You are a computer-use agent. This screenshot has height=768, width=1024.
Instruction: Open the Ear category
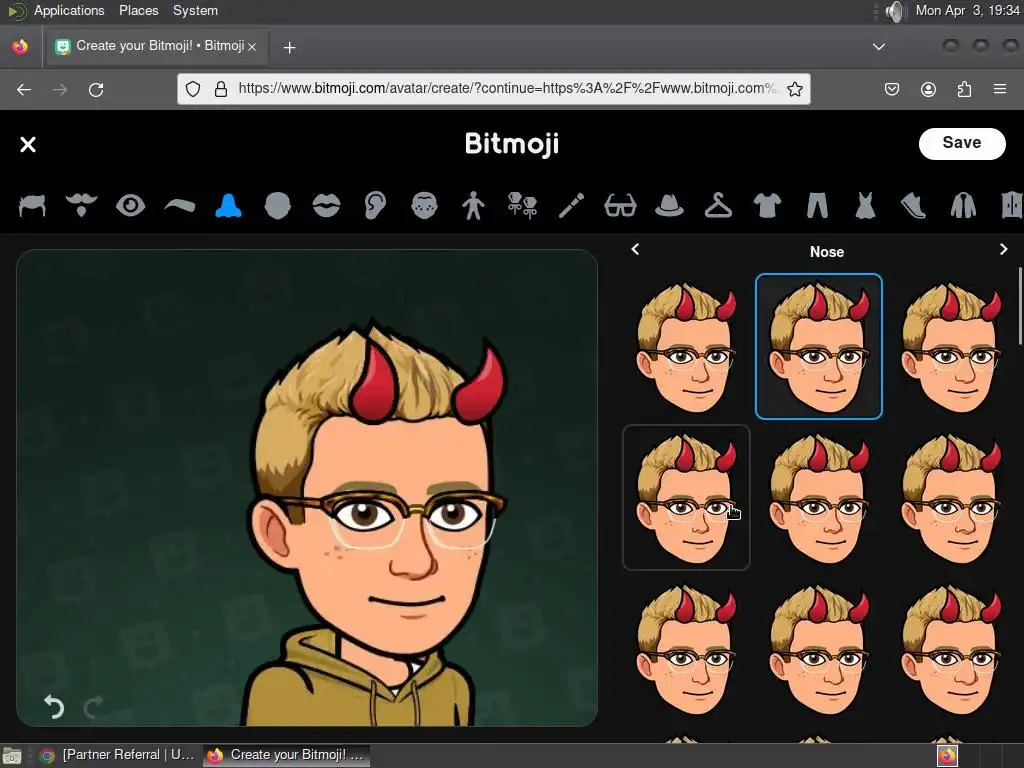click(375, 206)
